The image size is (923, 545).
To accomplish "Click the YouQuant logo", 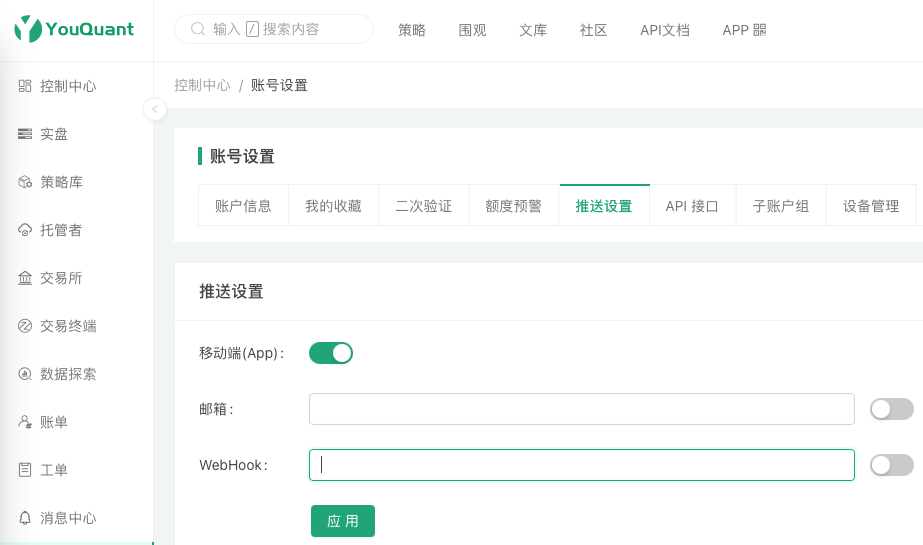I will 74,29.
